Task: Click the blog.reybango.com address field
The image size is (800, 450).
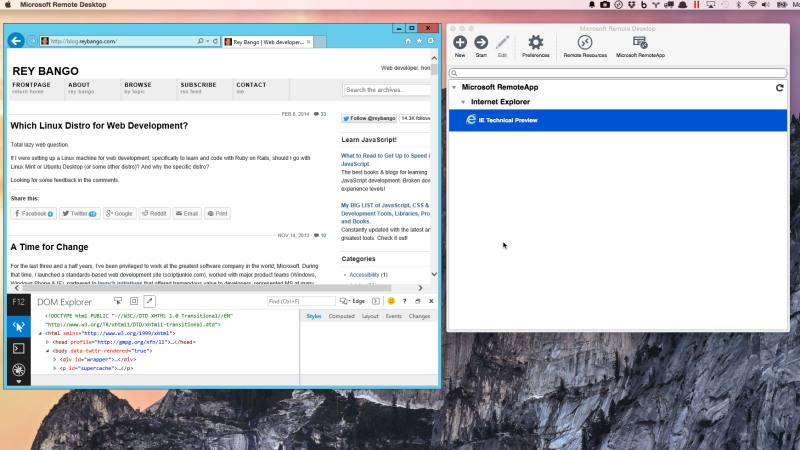Action: [x=117, y=41]
